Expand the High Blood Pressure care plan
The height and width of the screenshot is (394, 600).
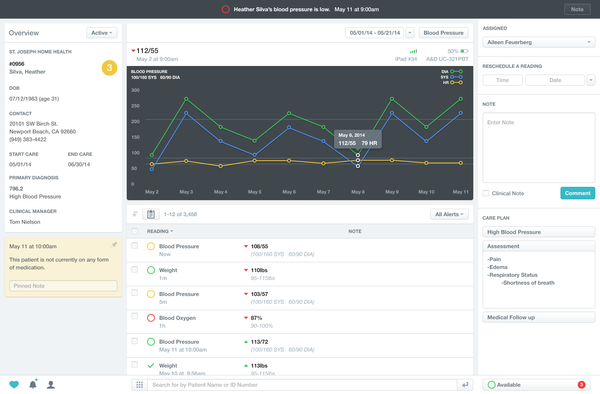click(539, 232)
